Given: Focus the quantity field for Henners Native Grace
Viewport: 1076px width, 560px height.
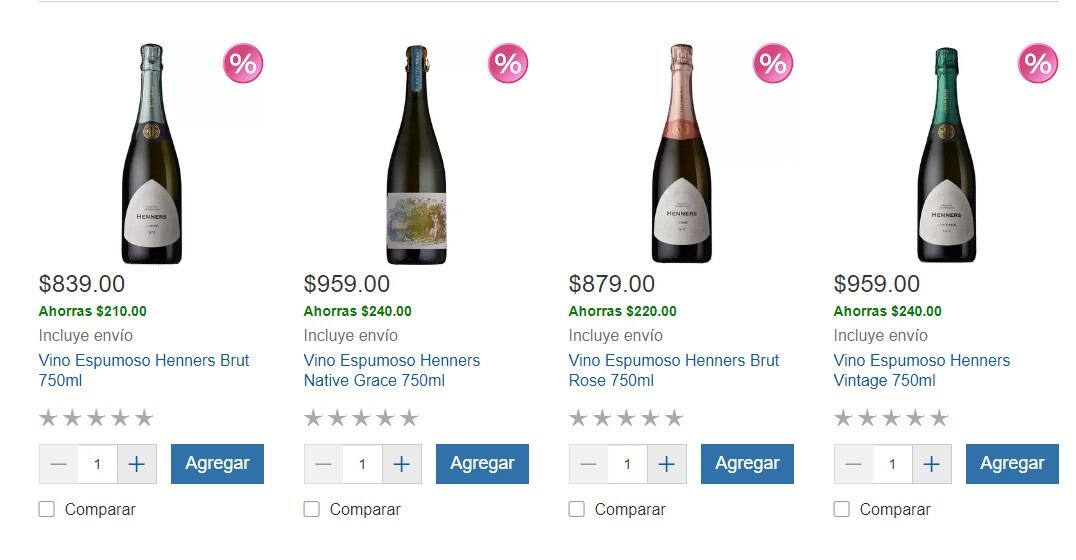Looking at the screenshot, I should point(362,464).
